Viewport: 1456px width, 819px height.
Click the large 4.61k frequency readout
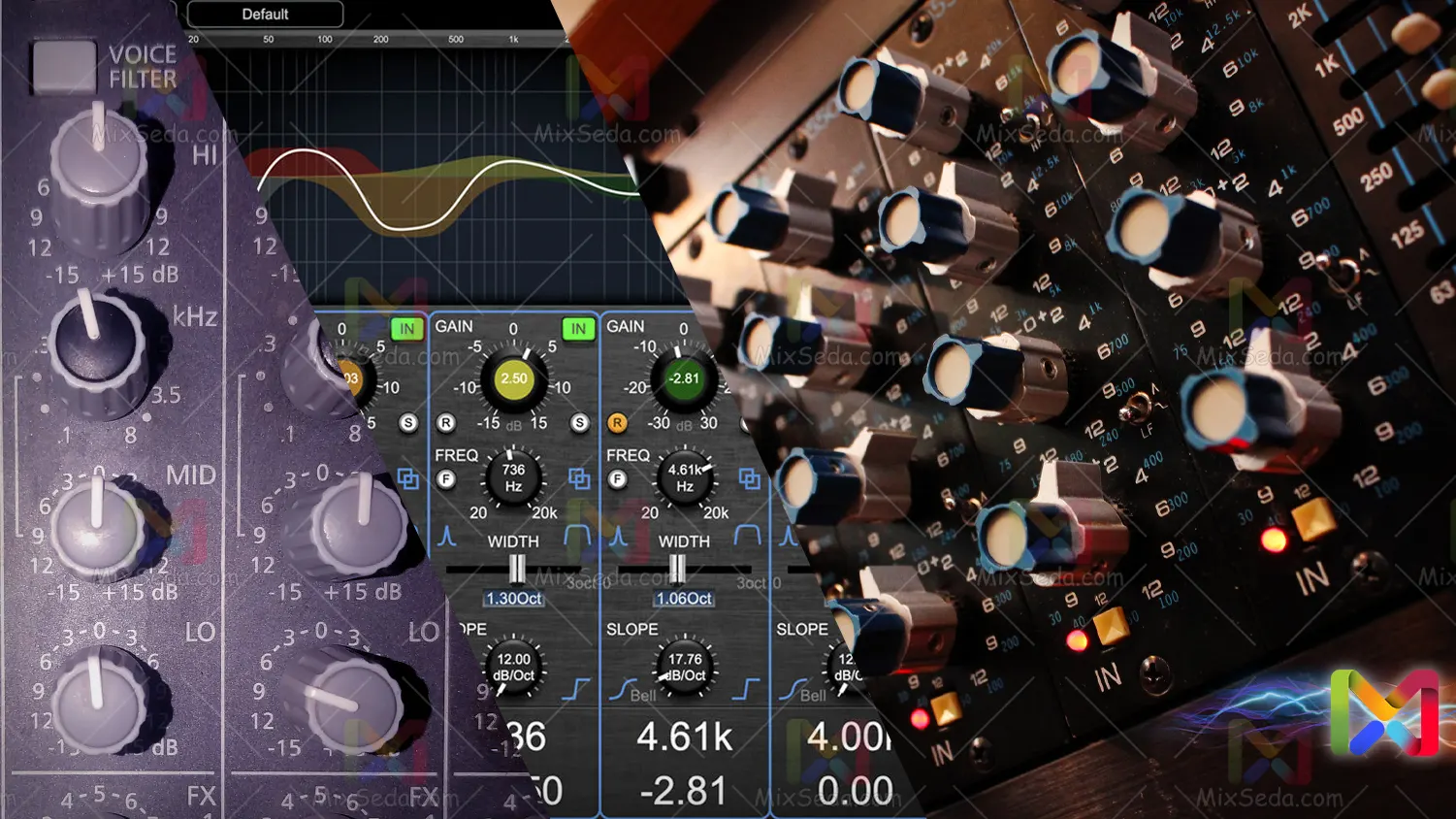click(x=684, y=738)
